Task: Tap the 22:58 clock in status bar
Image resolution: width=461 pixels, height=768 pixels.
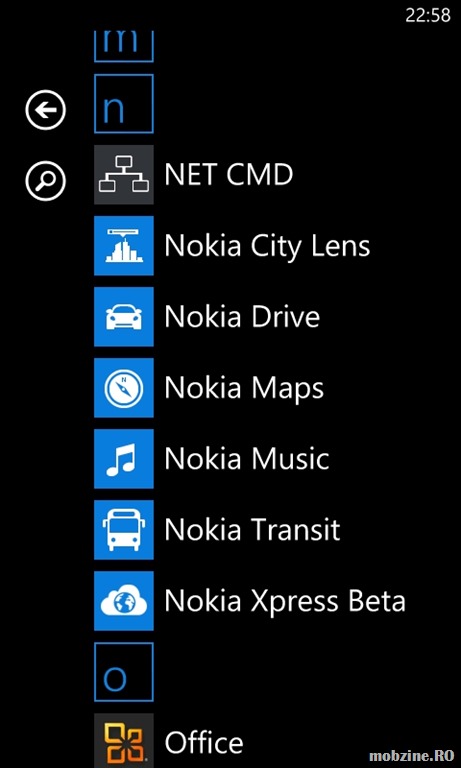Action: coord(428,15)
